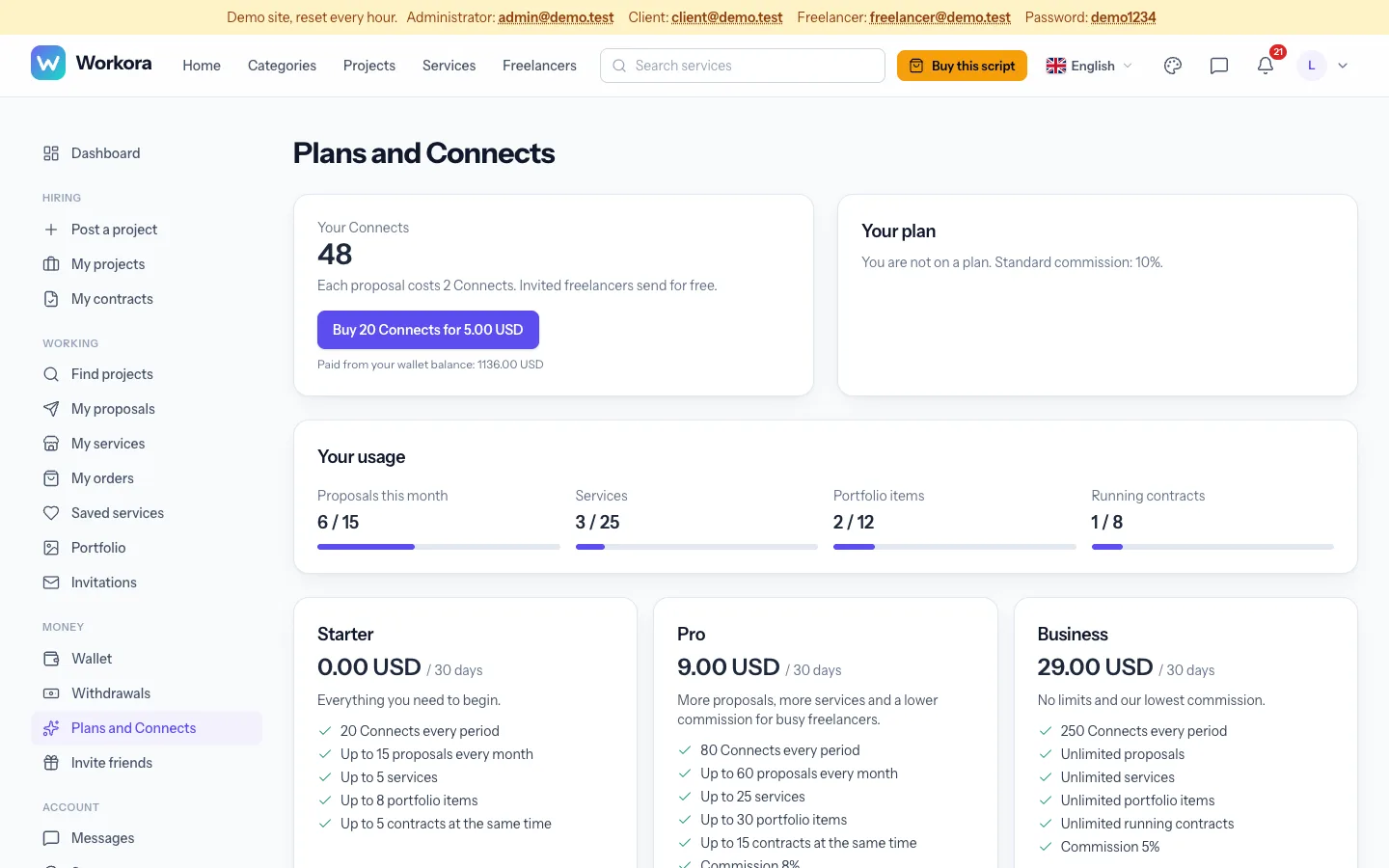Click the Dashboard grid icon in sidebar
Viewport: 1389px width, 868px height.
click(51, 153)
